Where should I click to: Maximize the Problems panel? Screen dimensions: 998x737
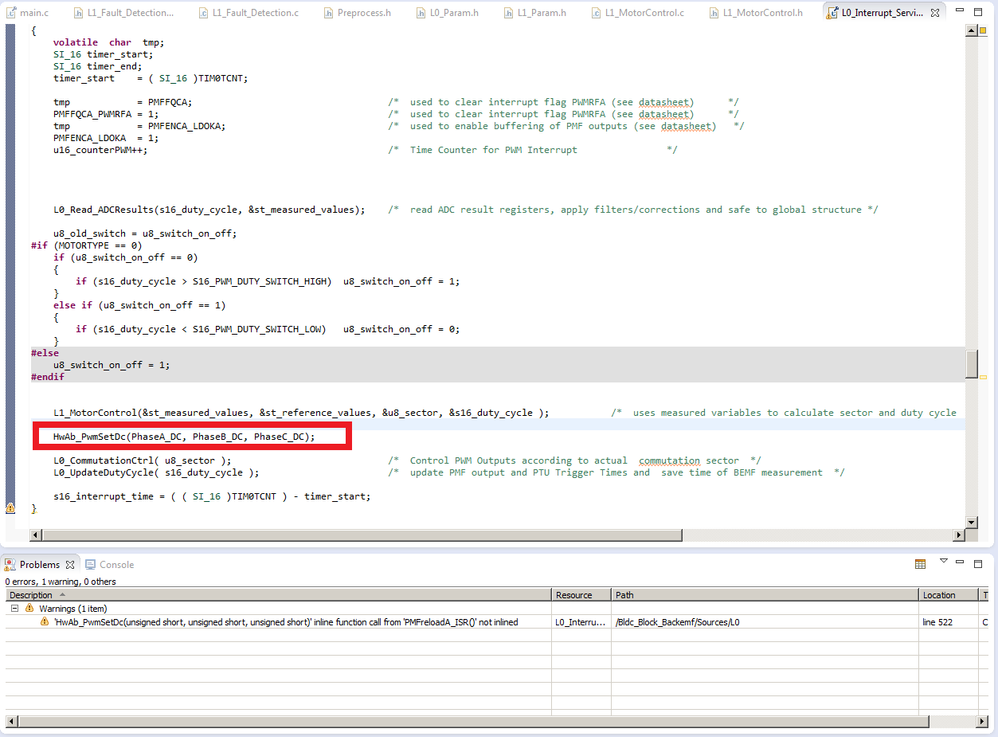[978, 563]
